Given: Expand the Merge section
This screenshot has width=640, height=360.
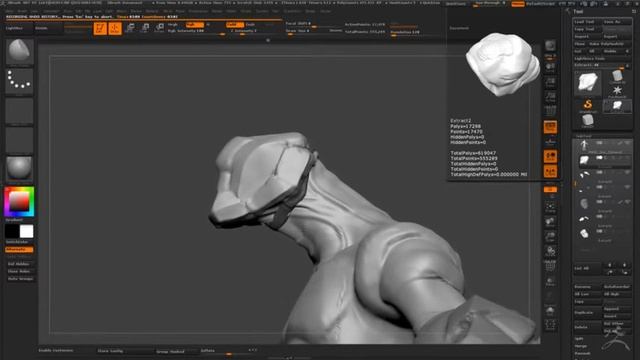Looking at the screenshot, I should click(x=580, y=346).
